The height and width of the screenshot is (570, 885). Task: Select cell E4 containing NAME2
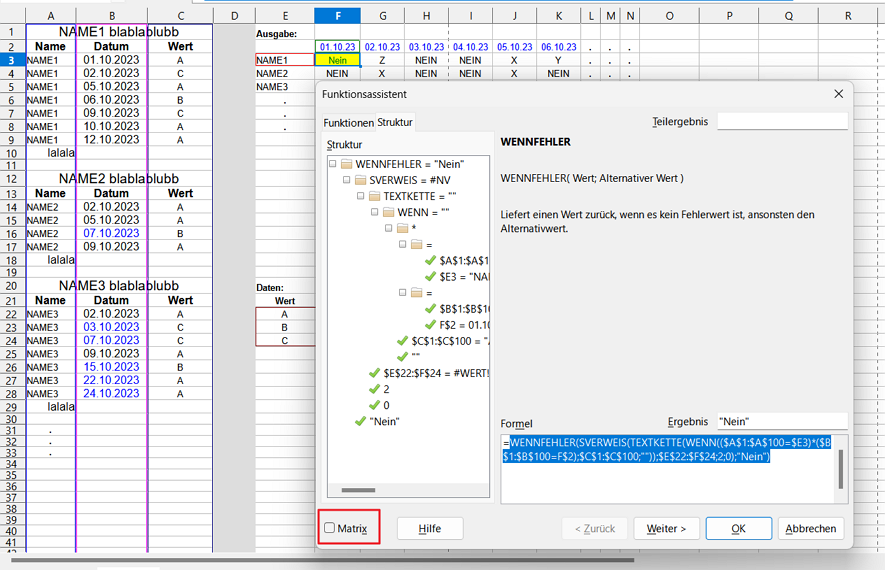point(285,73)
